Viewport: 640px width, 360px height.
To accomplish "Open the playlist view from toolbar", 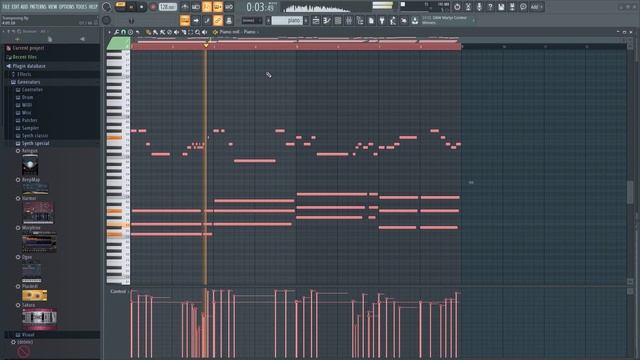I will point(316,20).
